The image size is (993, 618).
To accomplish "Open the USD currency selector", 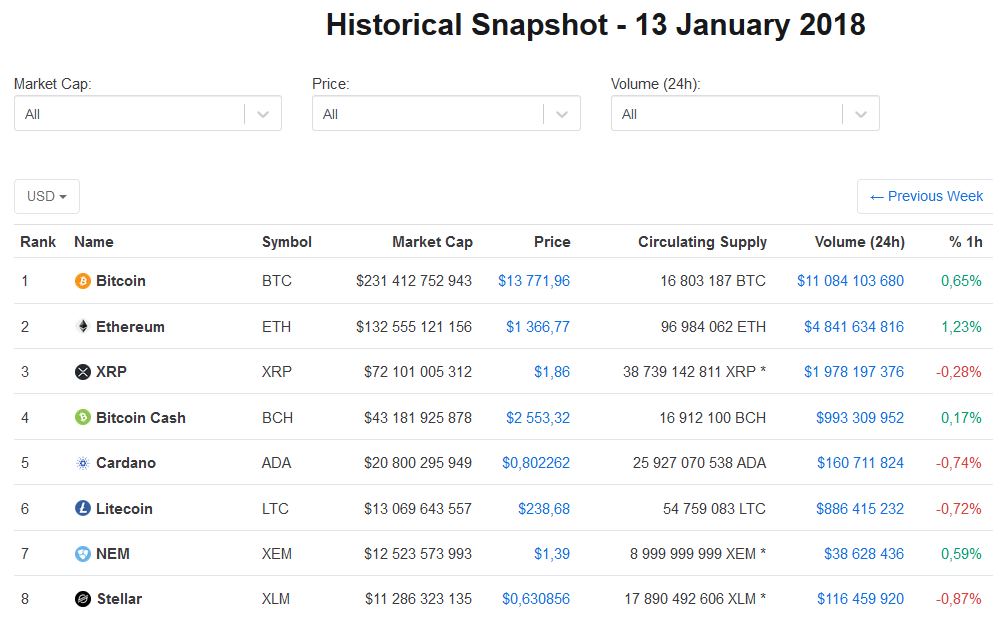I will [x=47, y=196].
